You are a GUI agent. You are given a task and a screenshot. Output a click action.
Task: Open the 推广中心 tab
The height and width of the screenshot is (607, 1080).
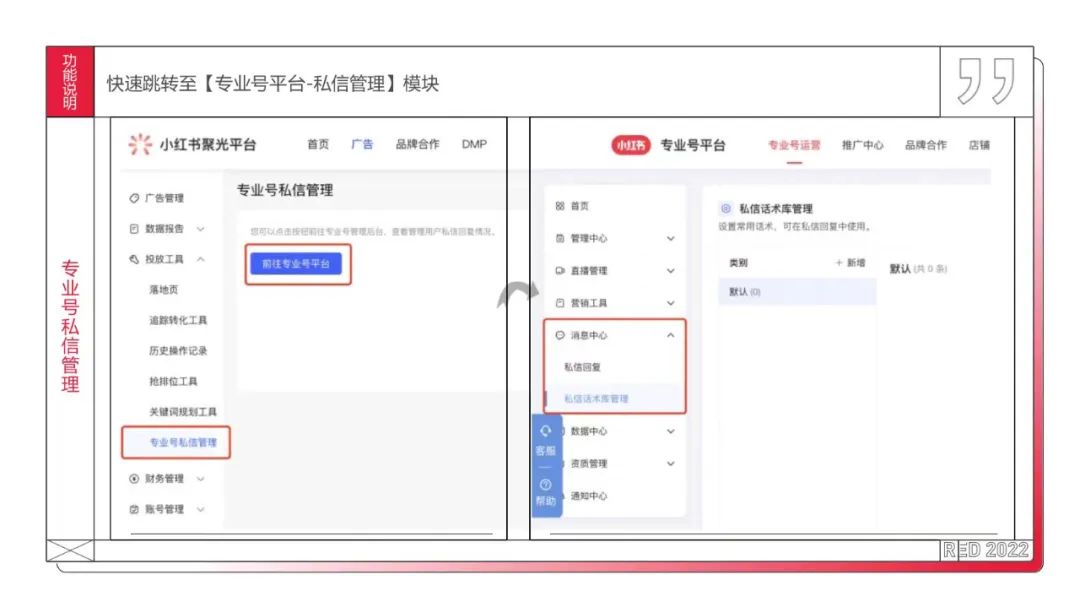point(862,145)
